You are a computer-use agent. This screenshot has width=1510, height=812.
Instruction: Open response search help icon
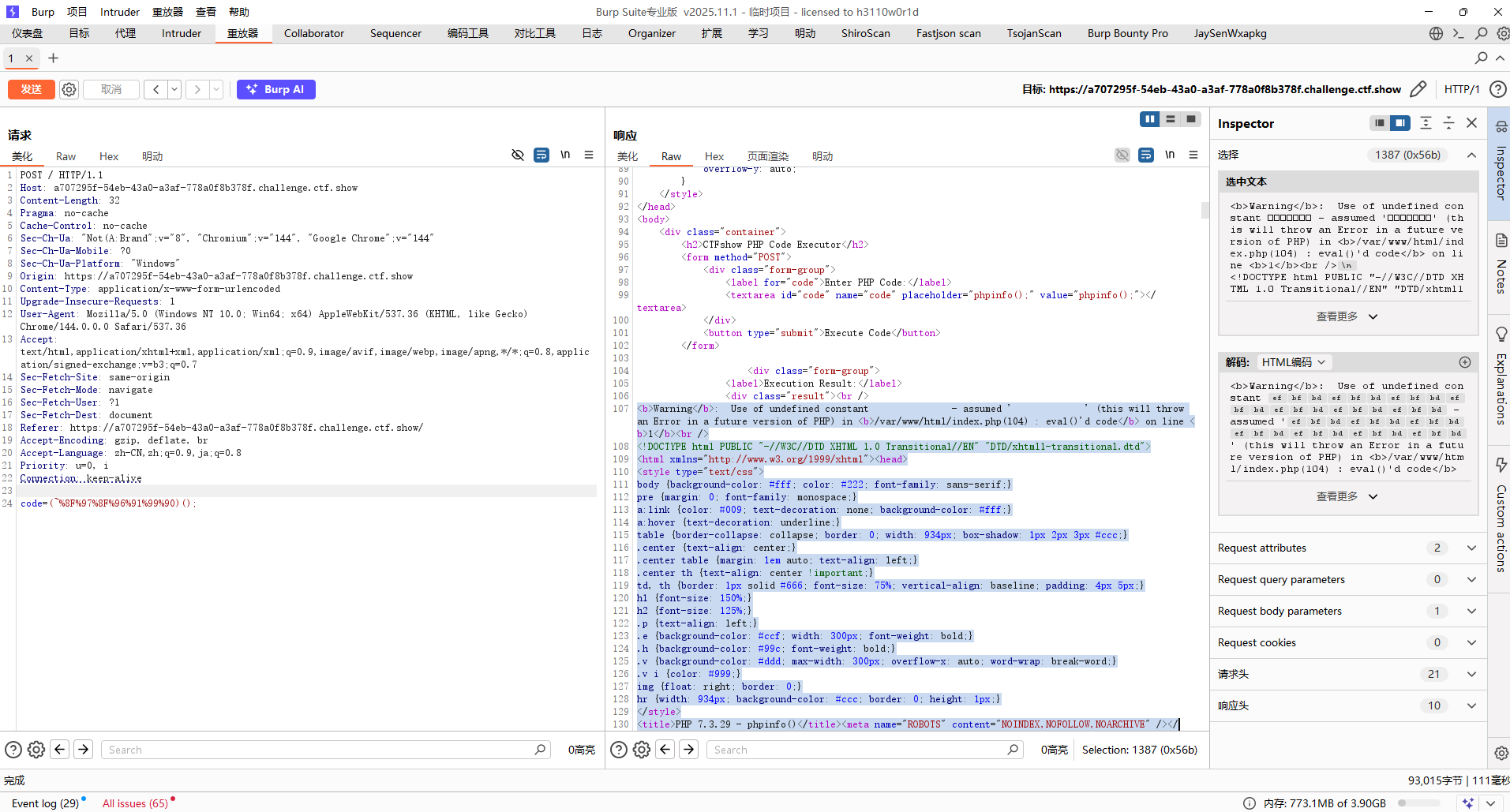click(x=620, y=750)
